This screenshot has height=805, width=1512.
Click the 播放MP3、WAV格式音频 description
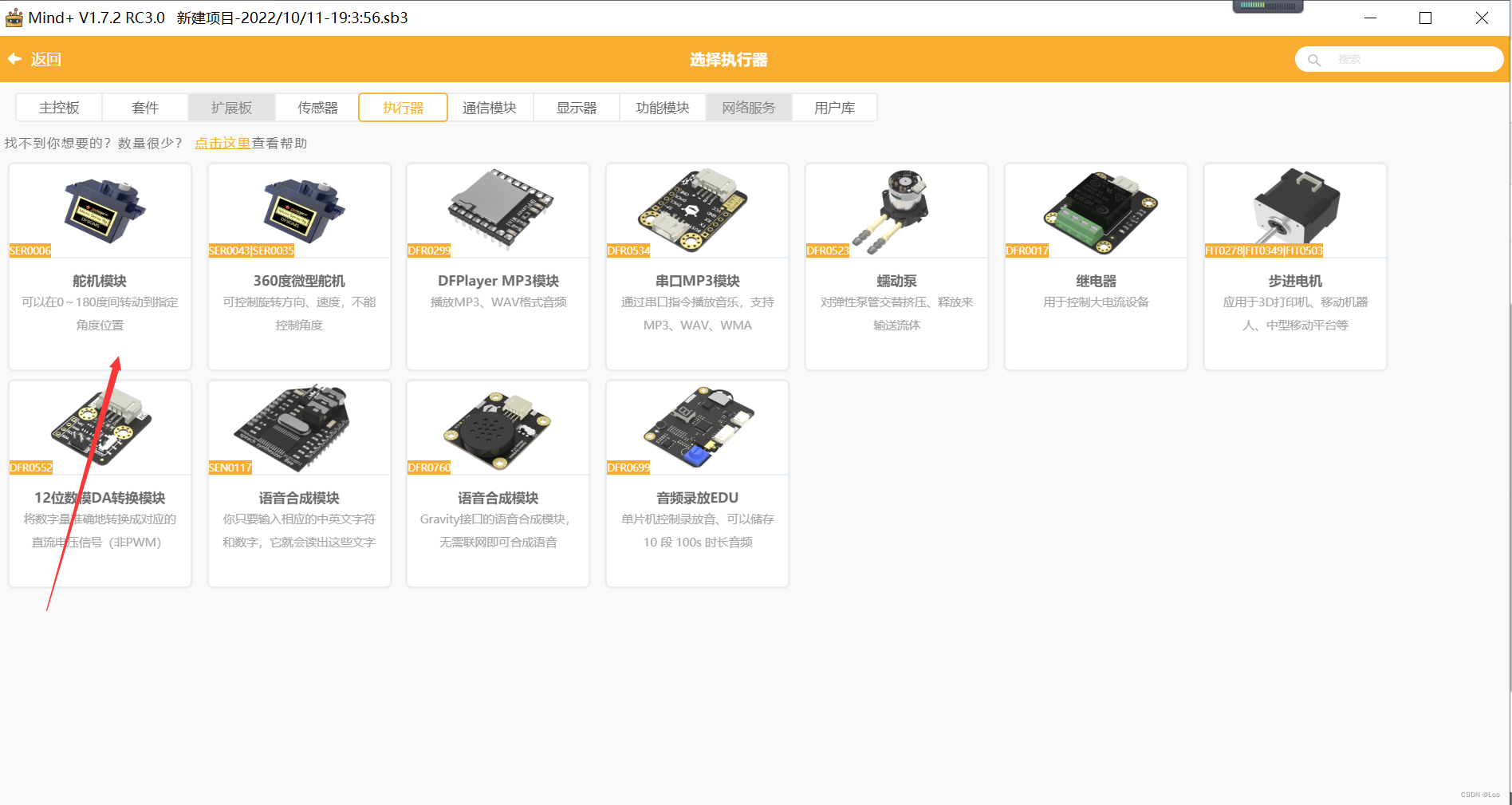498,302
